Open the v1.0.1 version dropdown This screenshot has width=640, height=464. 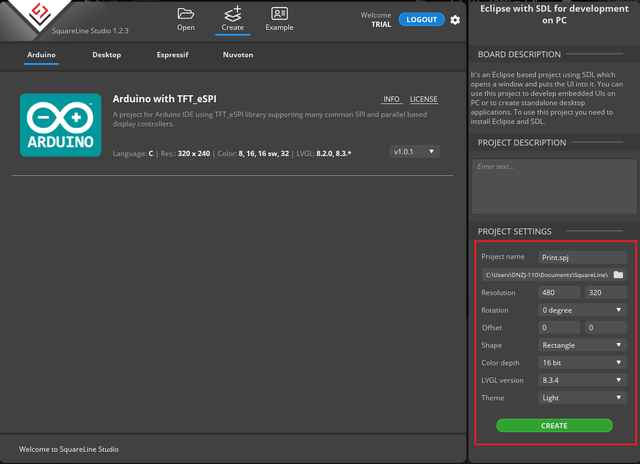(x=414, y=152)
